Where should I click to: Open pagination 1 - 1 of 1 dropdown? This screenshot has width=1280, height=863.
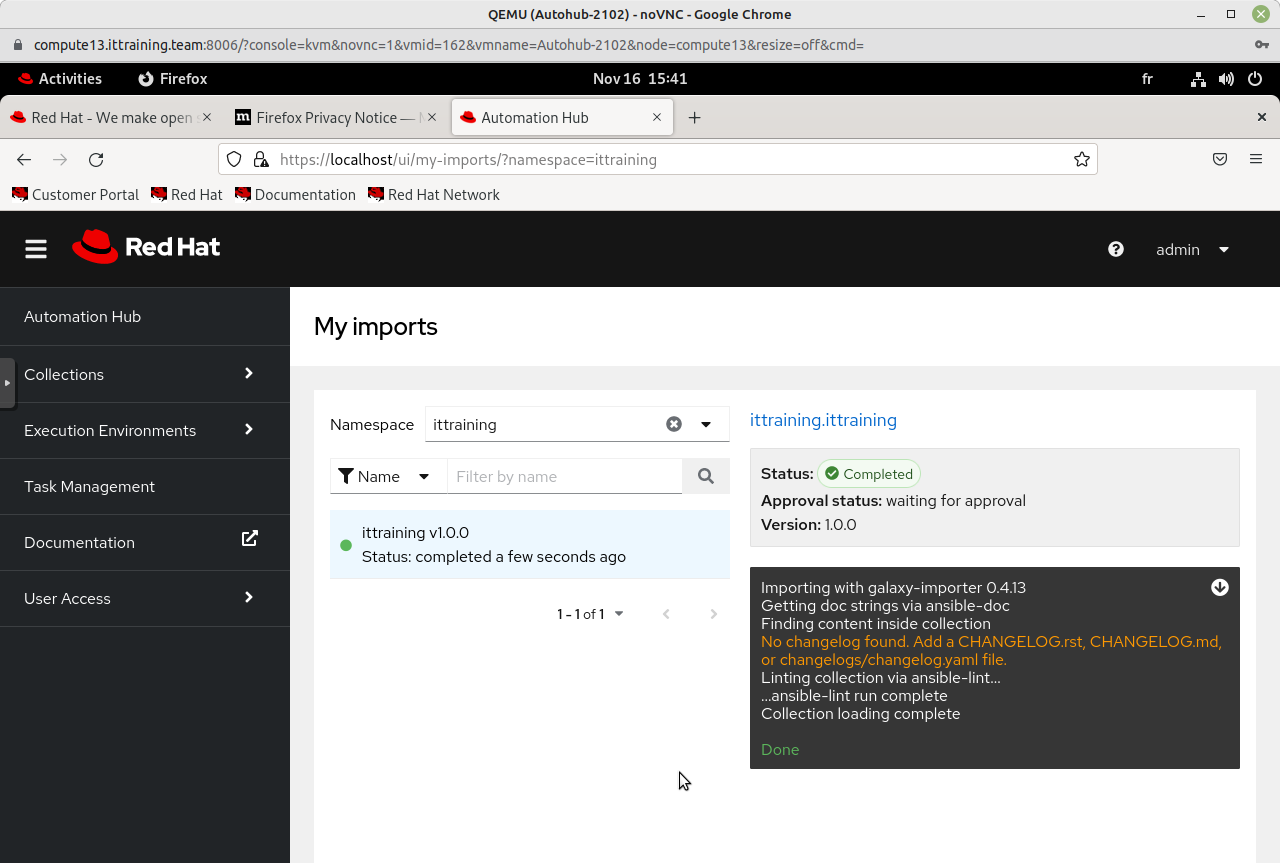pyautogui.click(x=590, y=614)
